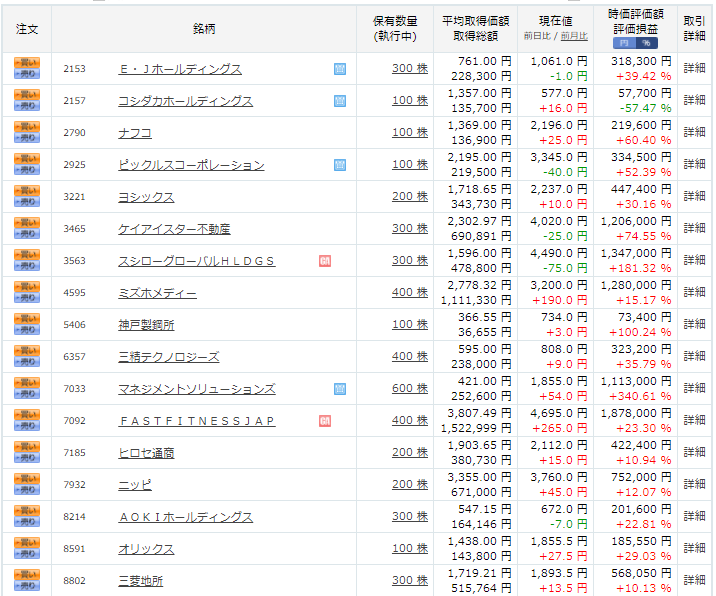Click the orange 買い button for 2153 E・Jホールディングス
This screenshot has height=596, width=716.
click(27, 63)
